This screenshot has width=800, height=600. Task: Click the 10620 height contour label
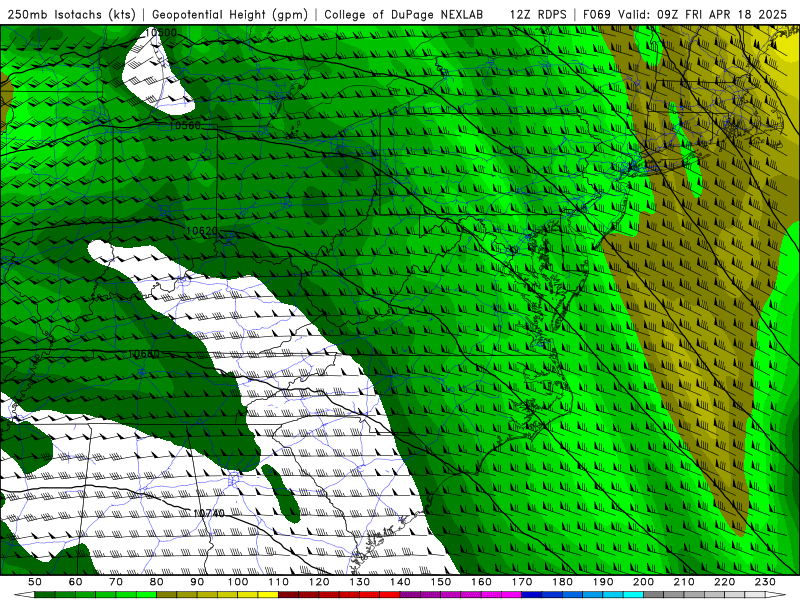(x=202, y=231)
